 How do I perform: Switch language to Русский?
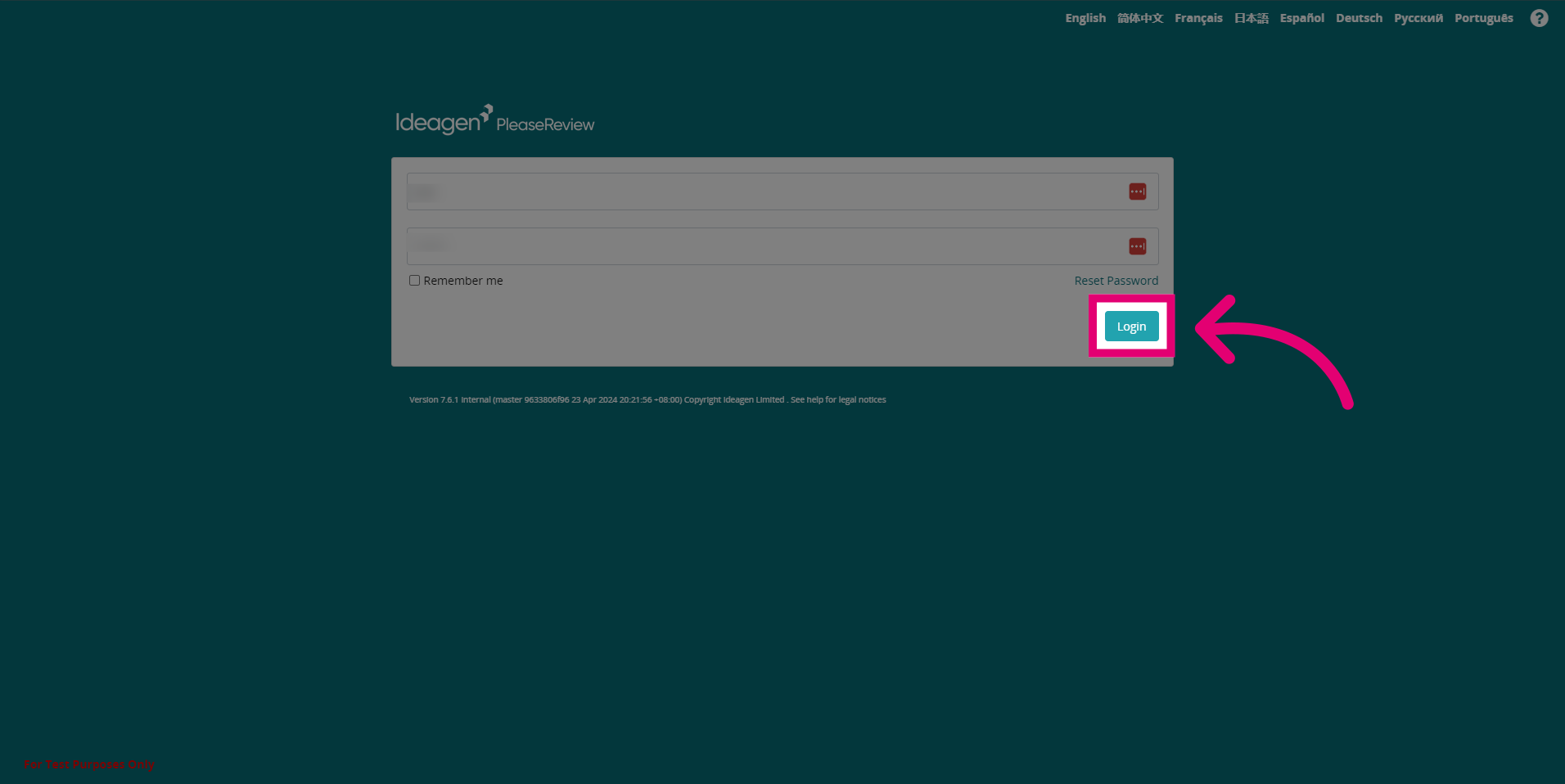pos(1418,18)
